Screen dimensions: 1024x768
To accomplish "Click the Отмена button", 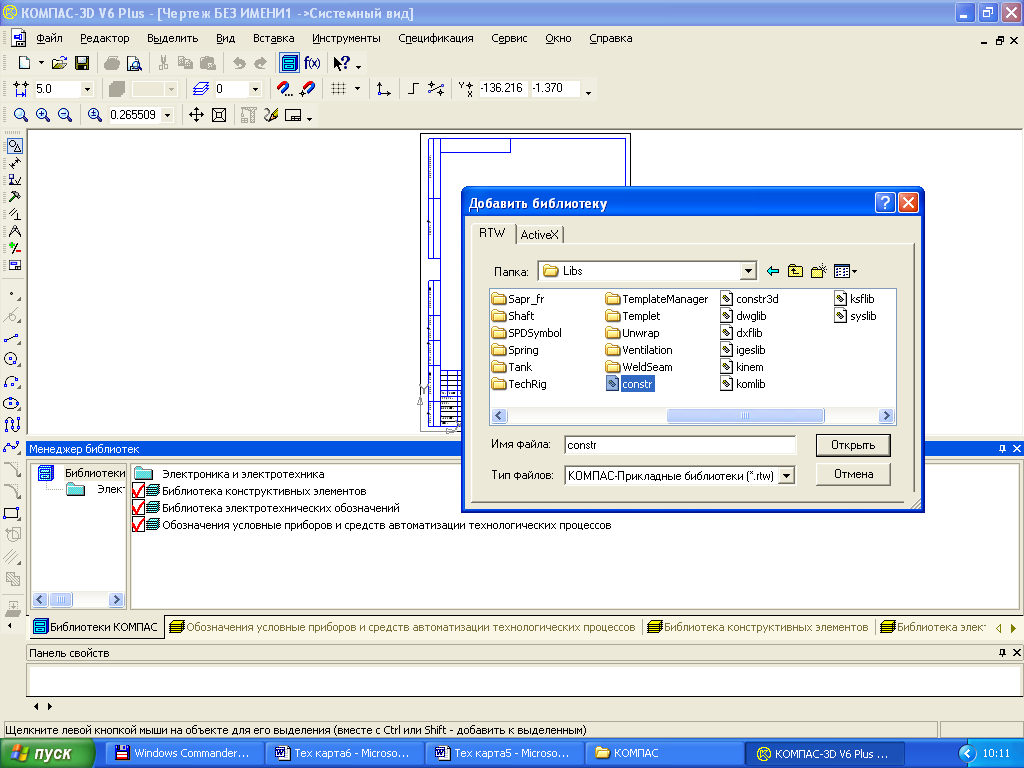I will [853, 474].
